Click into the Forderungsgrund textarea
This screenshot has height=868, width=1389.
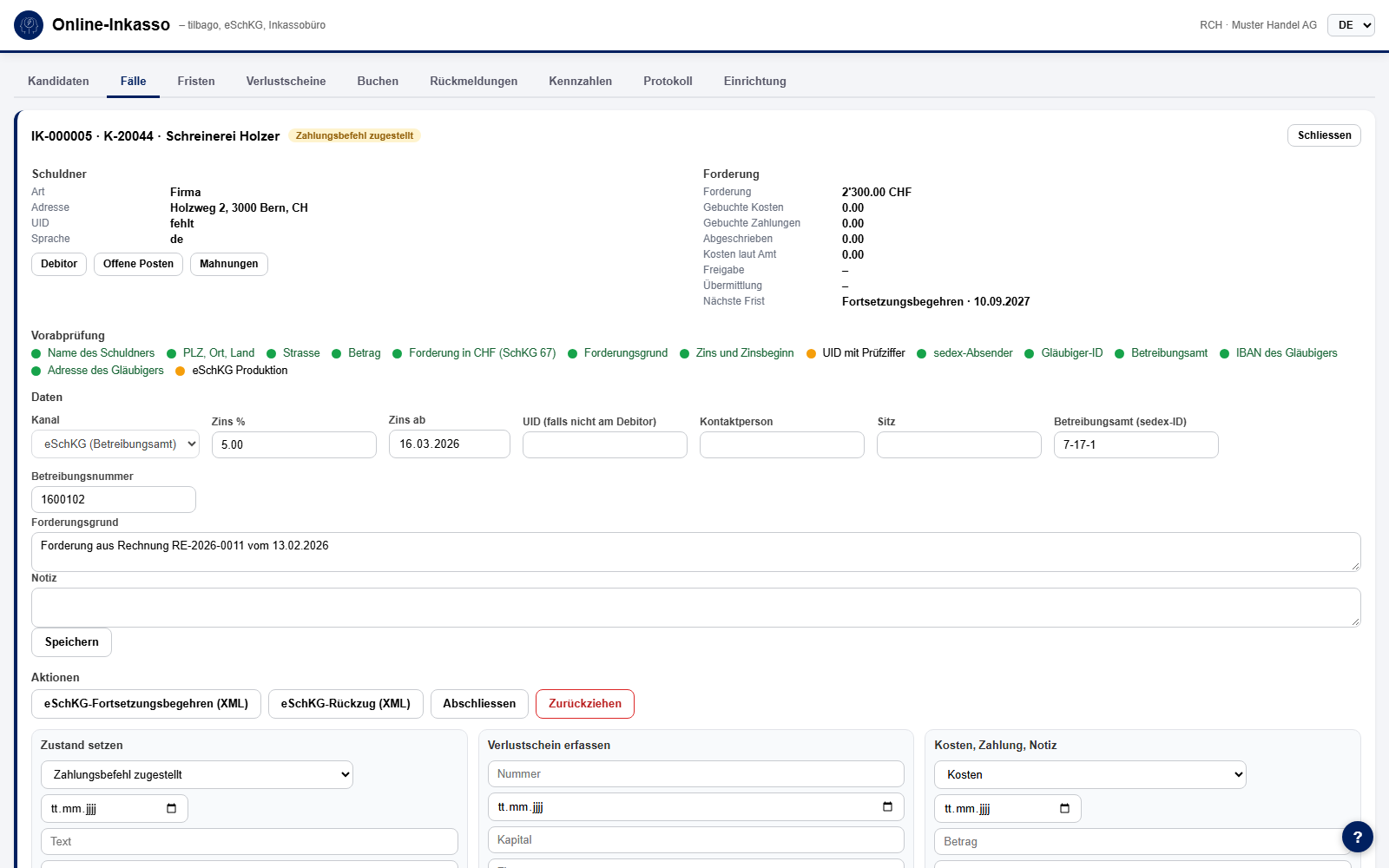696,552
